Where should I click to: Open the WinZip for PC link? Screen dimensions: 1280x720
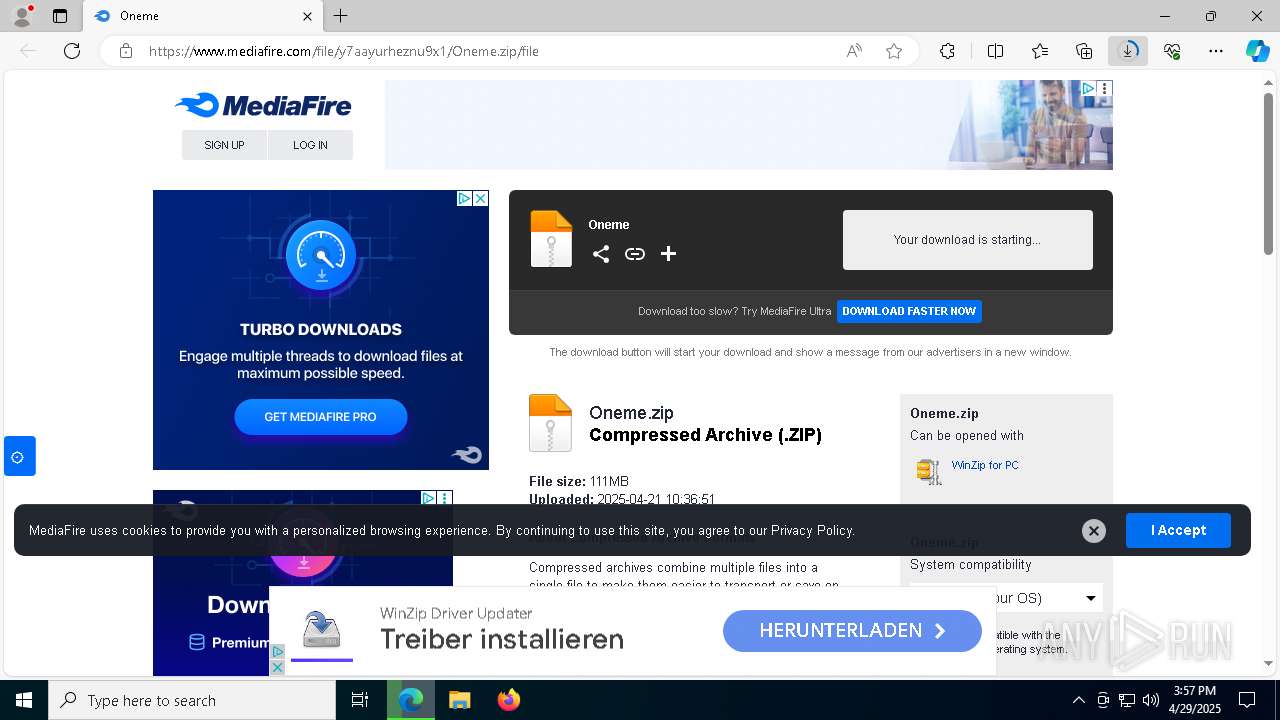985,465
